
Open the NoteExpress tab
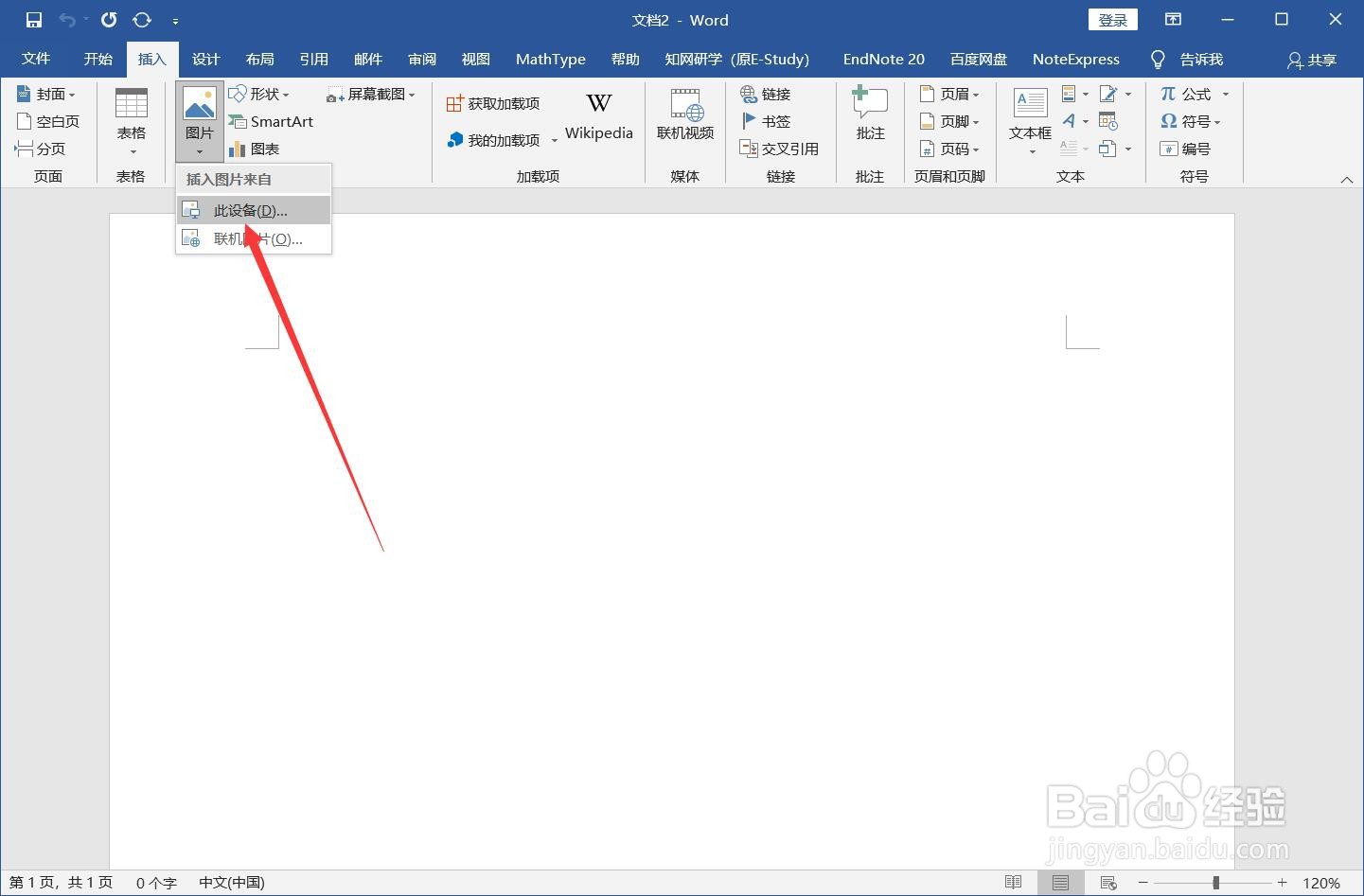click(1076, 59)
